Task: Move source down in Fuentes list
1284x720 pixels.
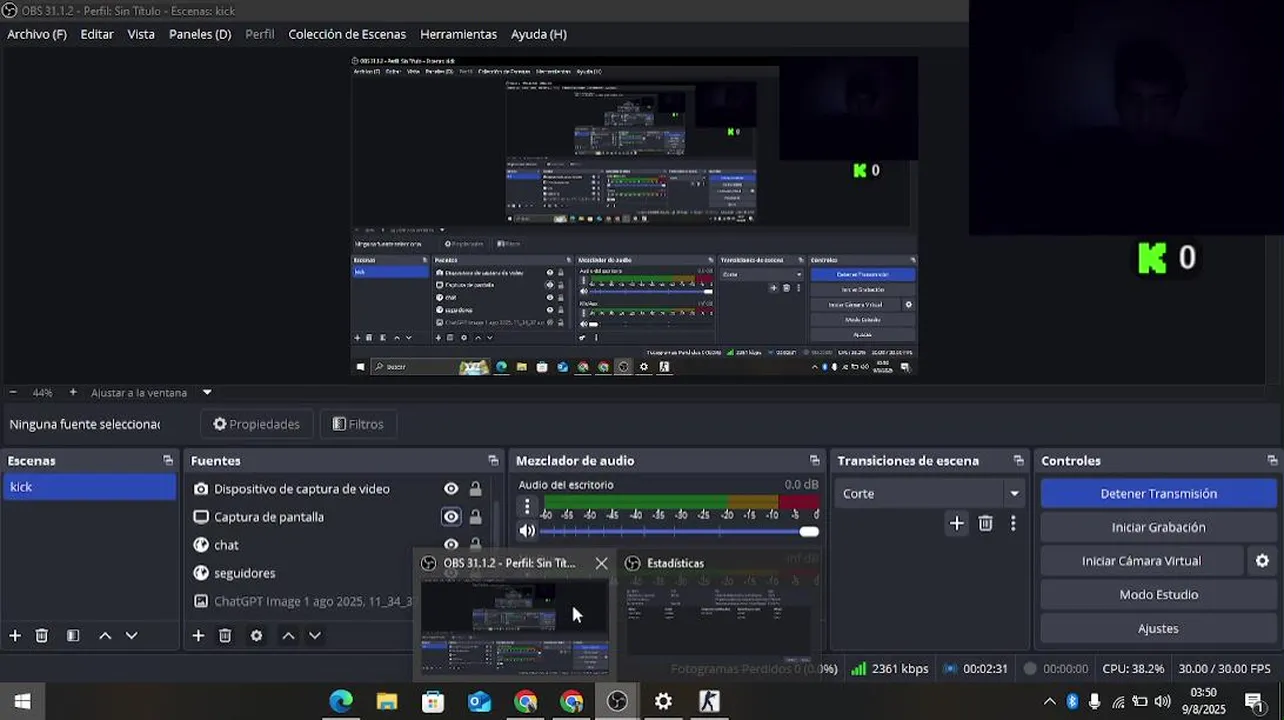Action: pyautogui.click(x=315, y=635)
